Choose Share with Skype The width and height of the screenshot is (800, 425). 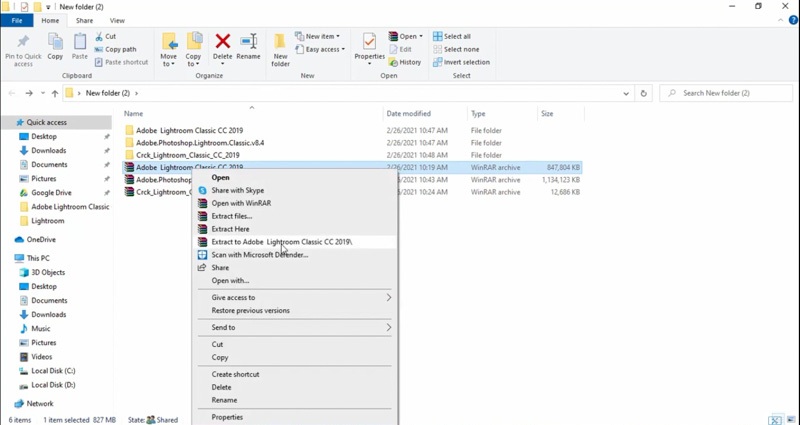(x=294, y=190)
